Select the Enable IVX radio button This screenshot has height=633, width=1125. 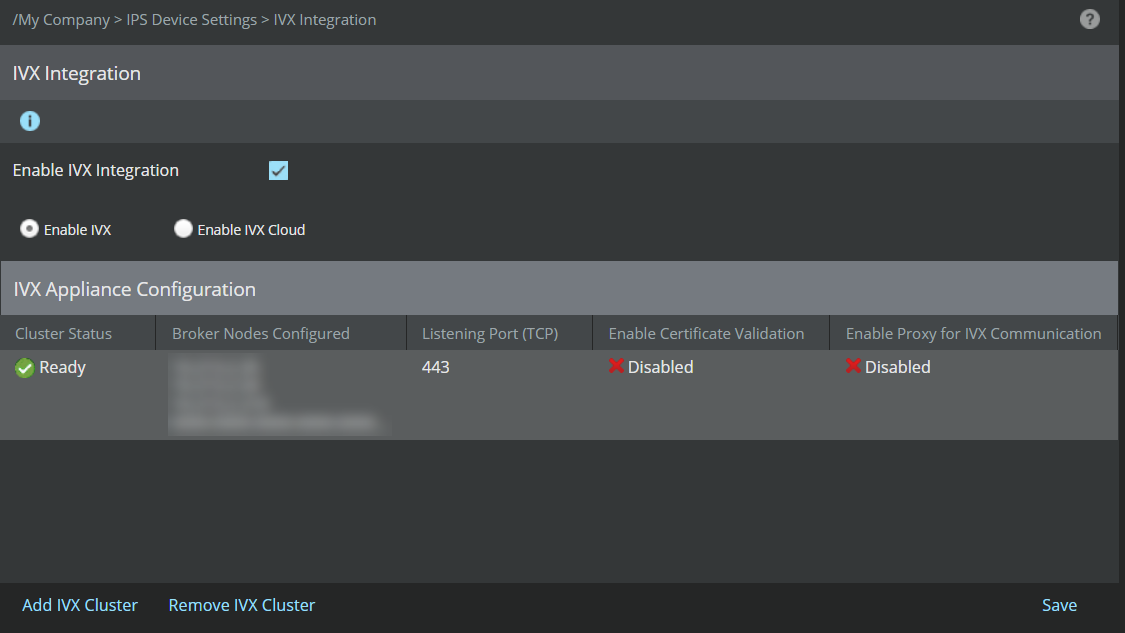(29, 229)
